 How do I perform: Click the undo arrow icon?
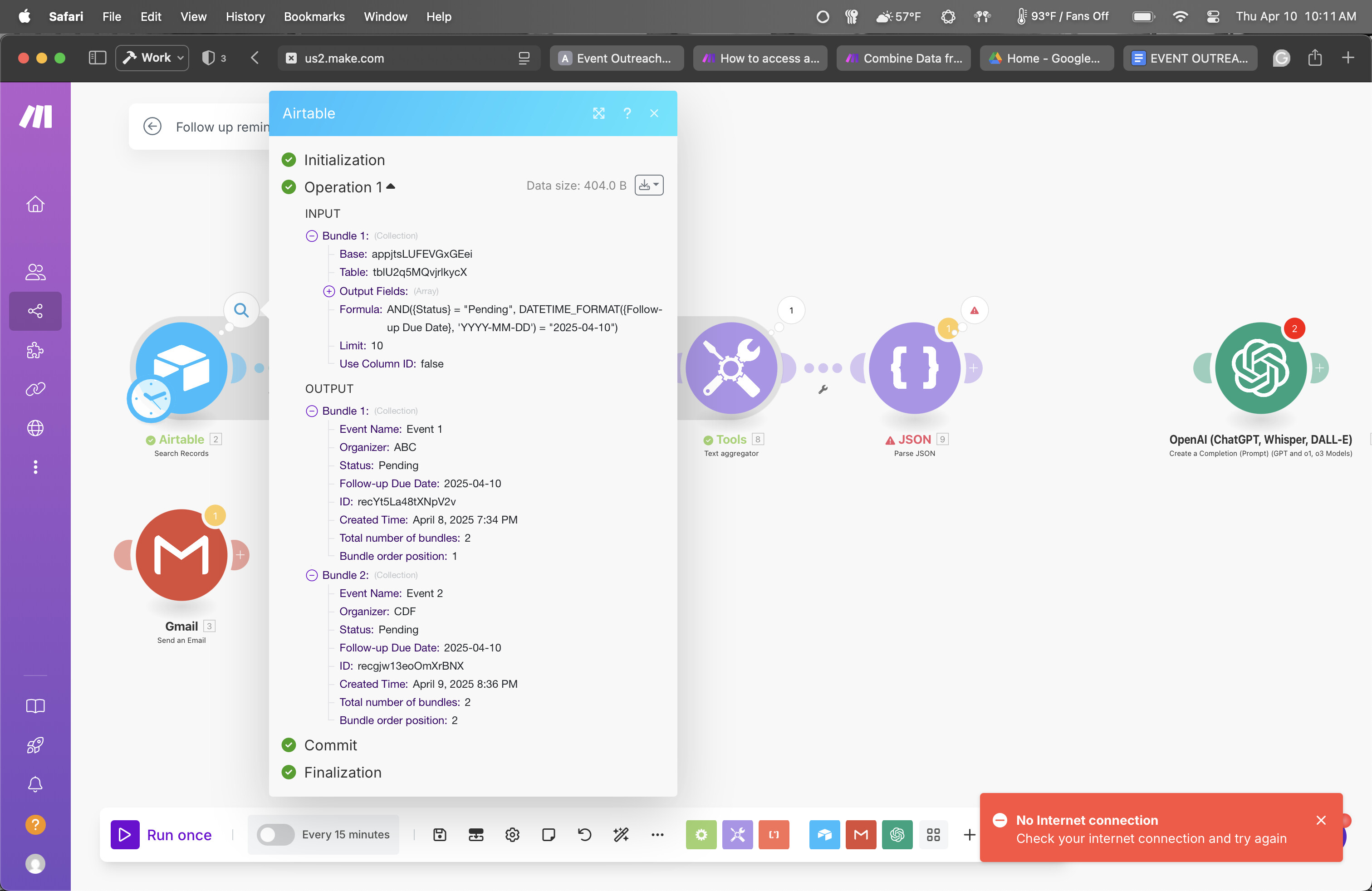coord(584,835)
